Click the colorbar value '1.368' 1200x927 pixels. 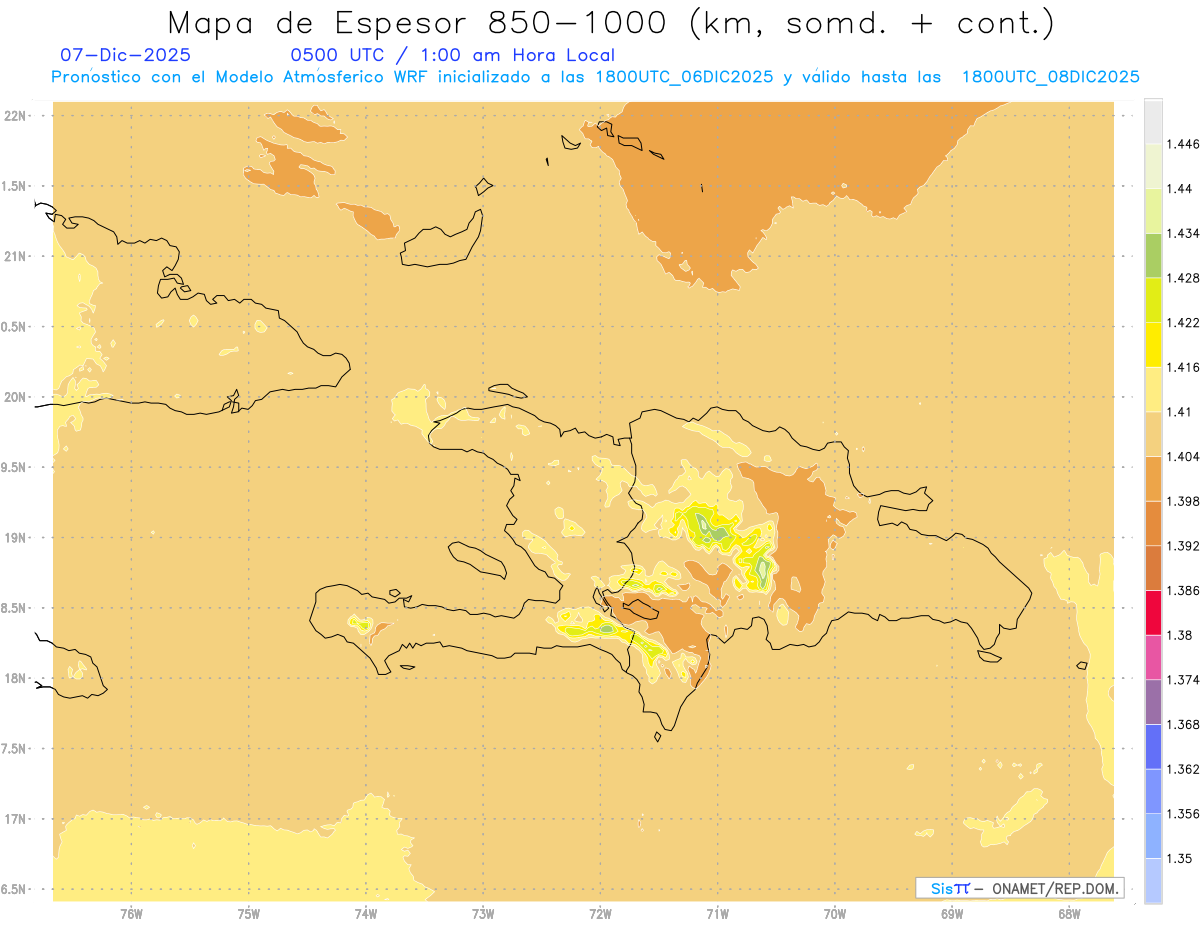click(x=1183, y=725)
